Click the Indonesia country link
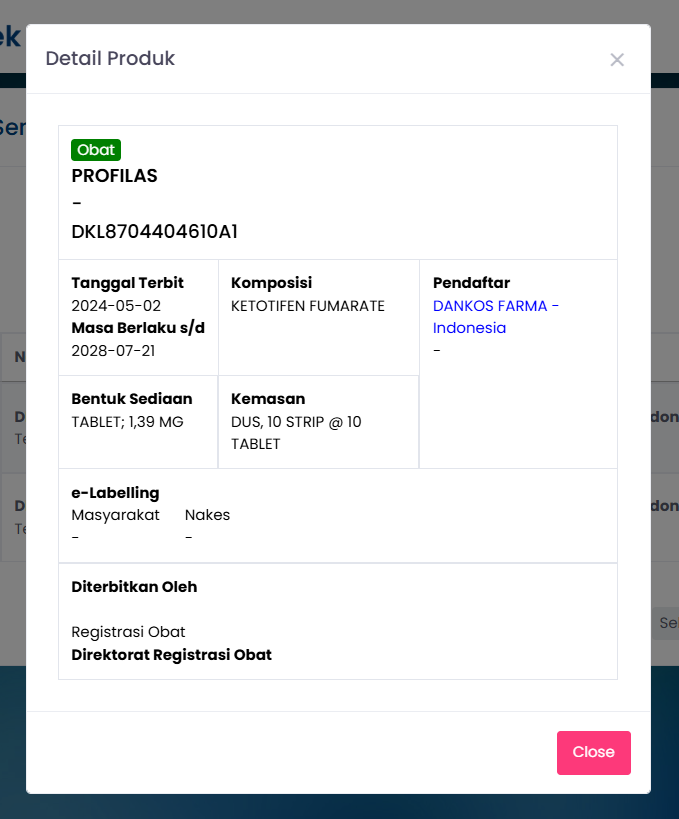 point(469,327)
